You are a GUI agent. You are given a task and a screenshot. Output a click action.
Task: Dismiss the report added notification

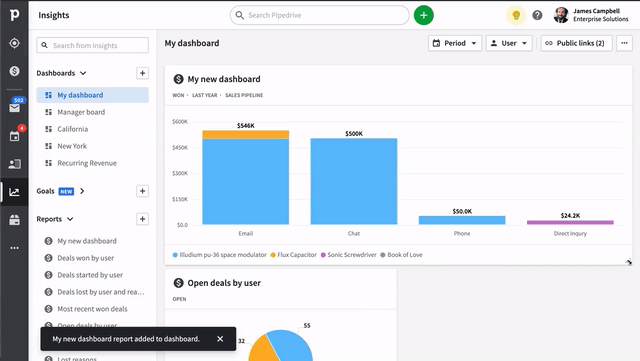[x=220, y=339]
